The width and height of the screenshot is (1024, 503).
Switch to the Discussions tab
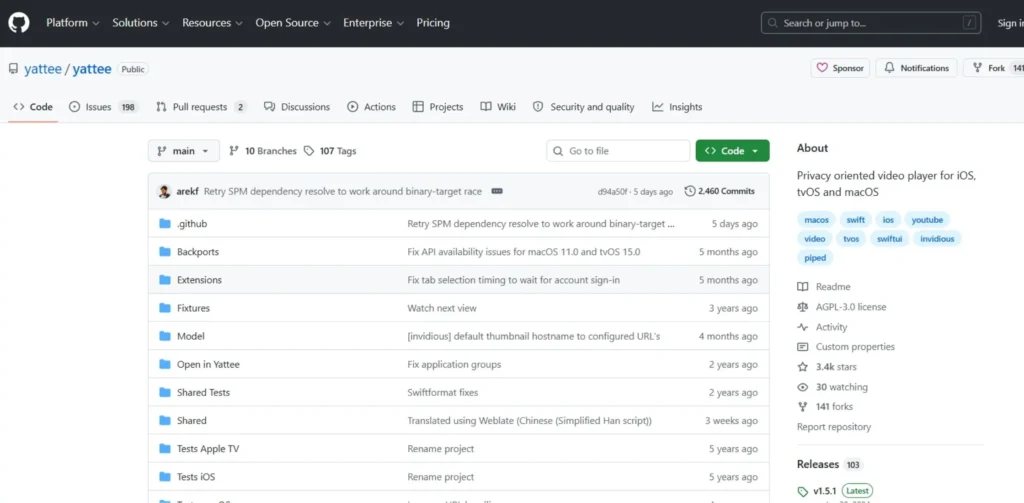(x=296, y=106)
